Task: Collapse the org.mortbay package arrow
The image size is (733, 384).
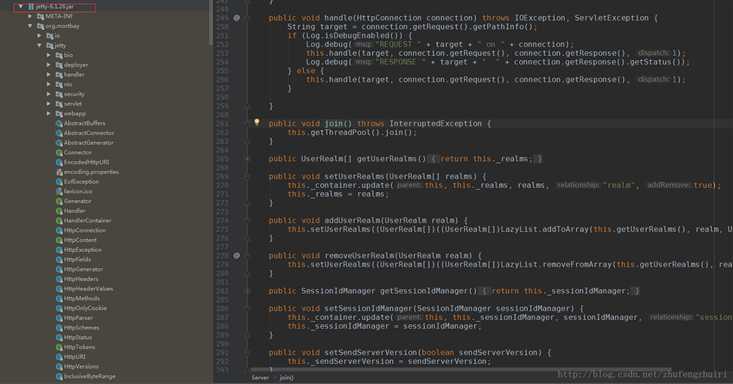Action: [30, 26]
